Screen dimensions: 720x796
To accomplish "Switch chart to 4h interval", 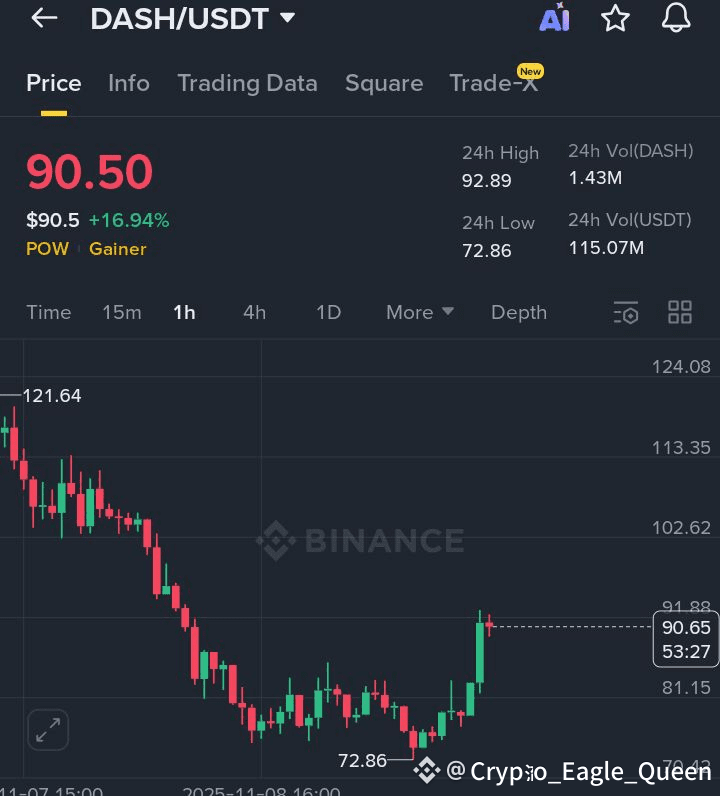I will coord(254,312).
